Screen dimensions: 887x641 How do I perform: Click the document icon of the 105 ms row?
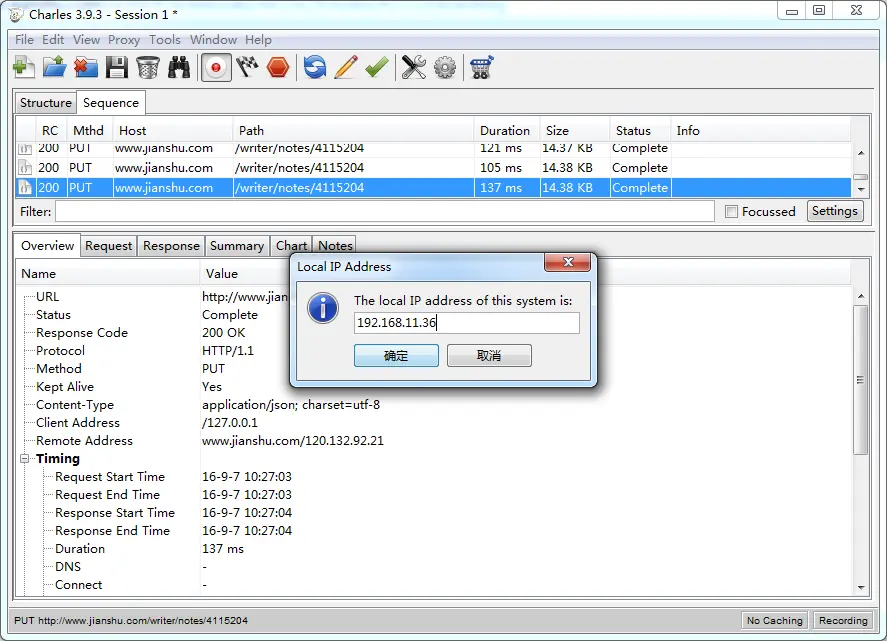(x=24, y=168)
